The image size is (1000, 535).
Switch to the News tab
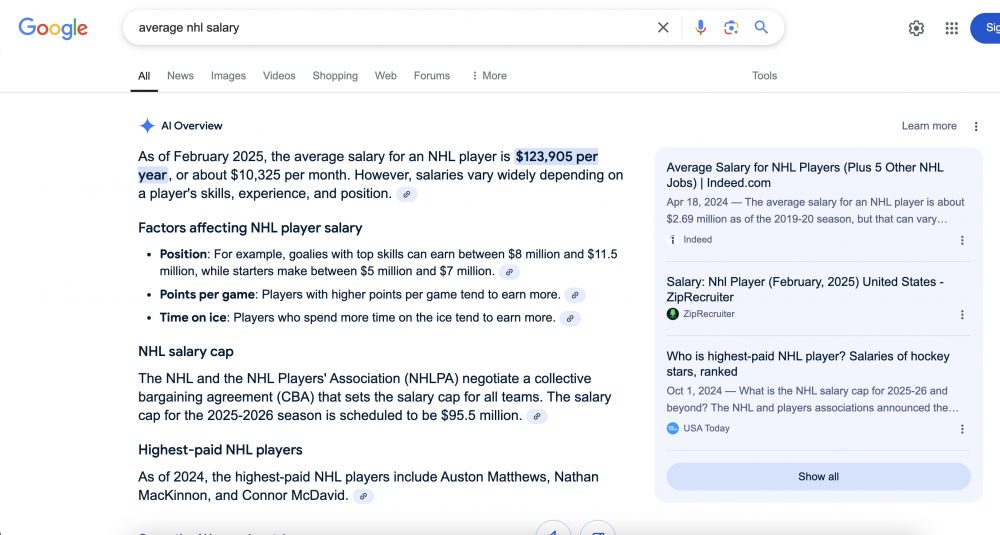pos(180,76)
